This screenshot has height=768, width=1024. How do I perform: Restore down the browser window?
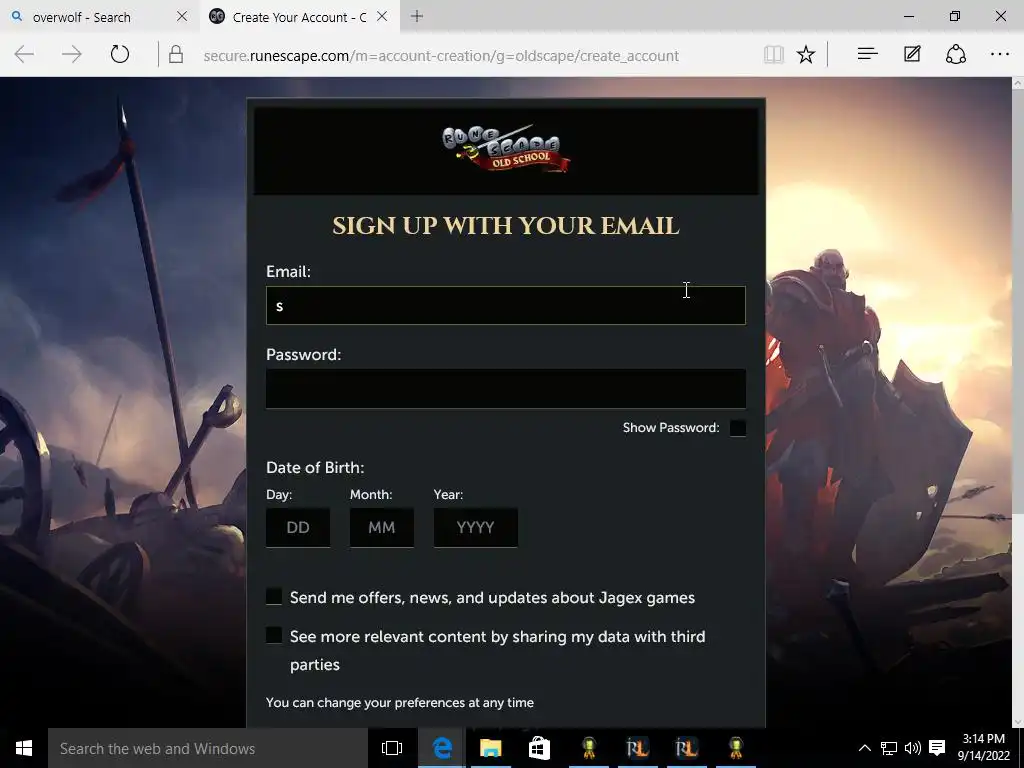pos(955,16)
